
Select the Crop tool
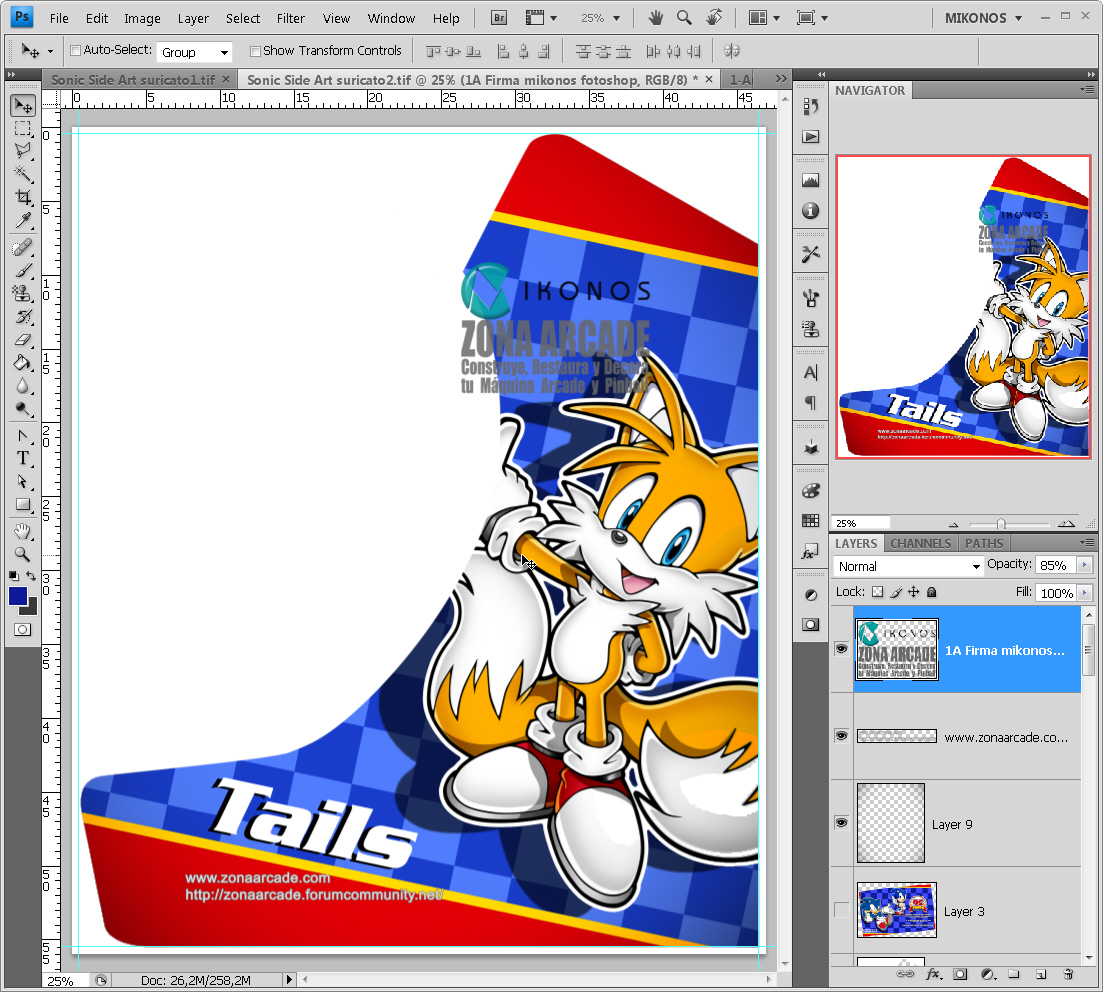click(x=23, y=197)
